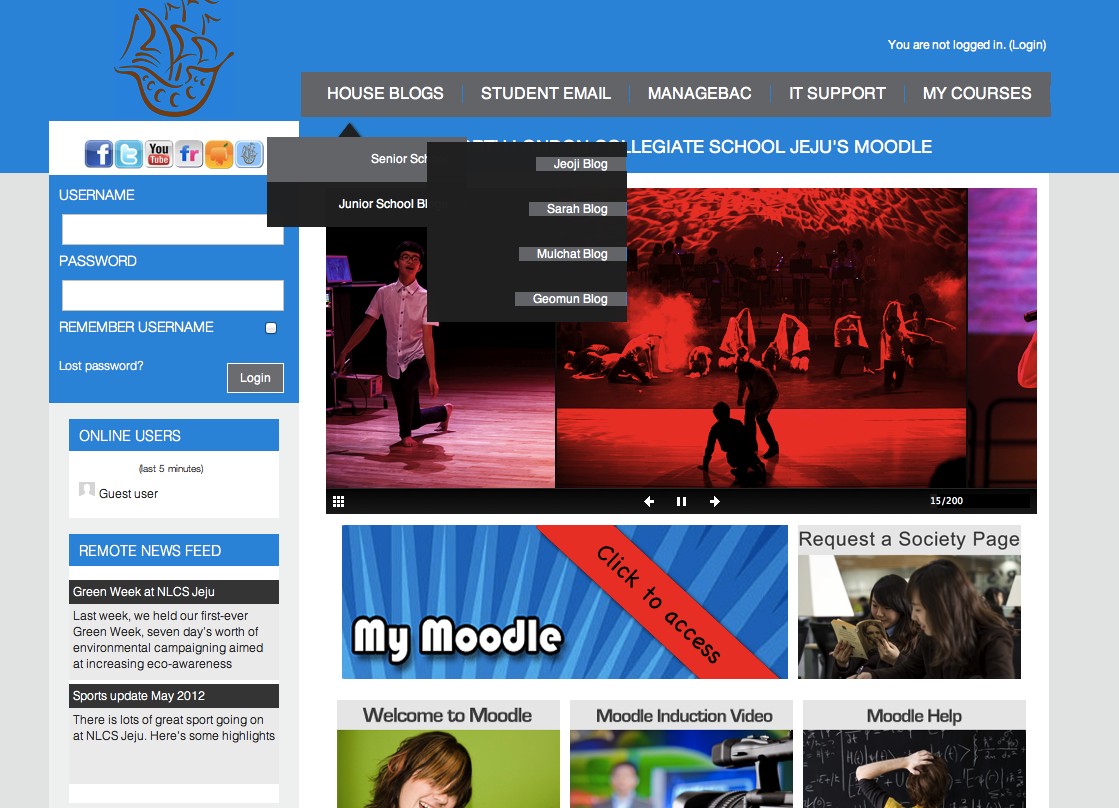Open Student Email from the nav bar
The height and width of the screenshot is (808, 1119).
[x=546, y=94]
